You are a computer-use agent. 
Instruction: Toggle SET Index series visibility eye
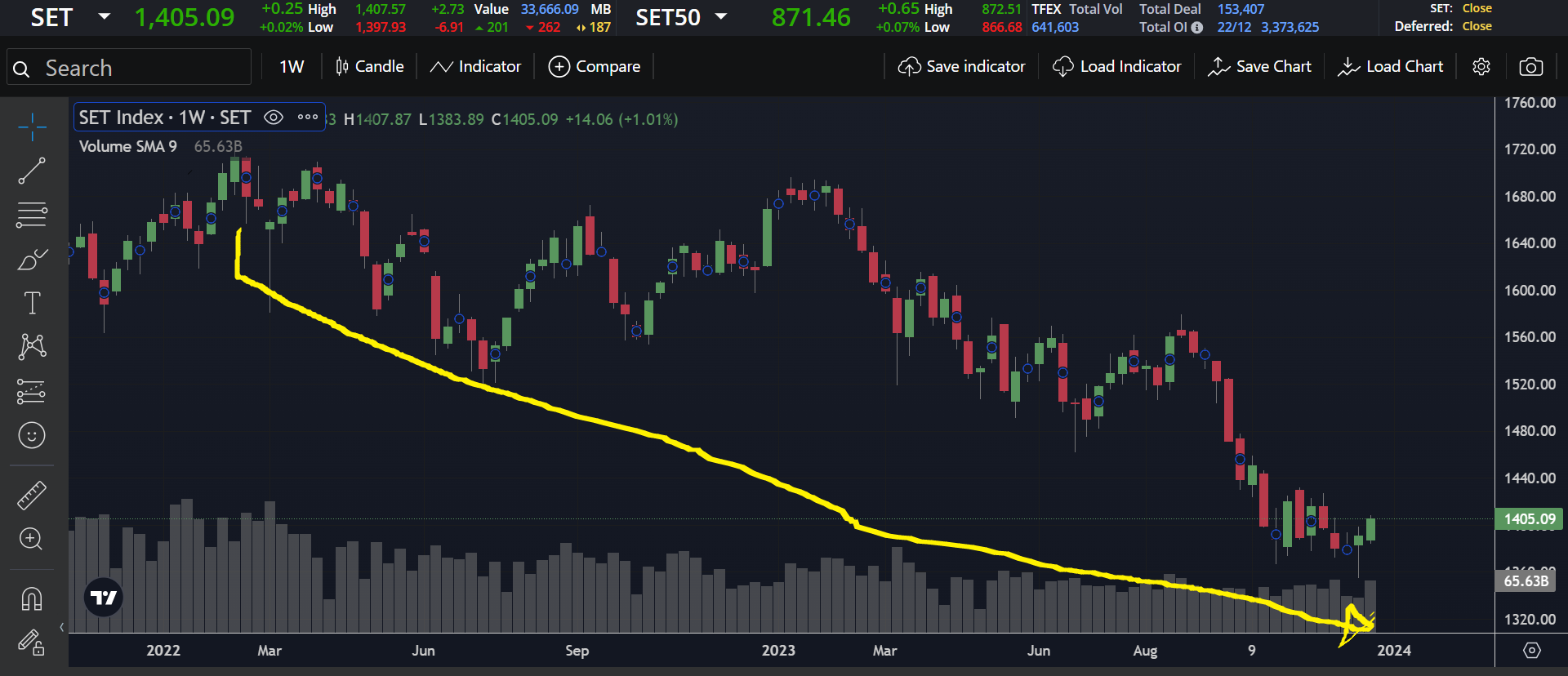click(x=274, y=118)
